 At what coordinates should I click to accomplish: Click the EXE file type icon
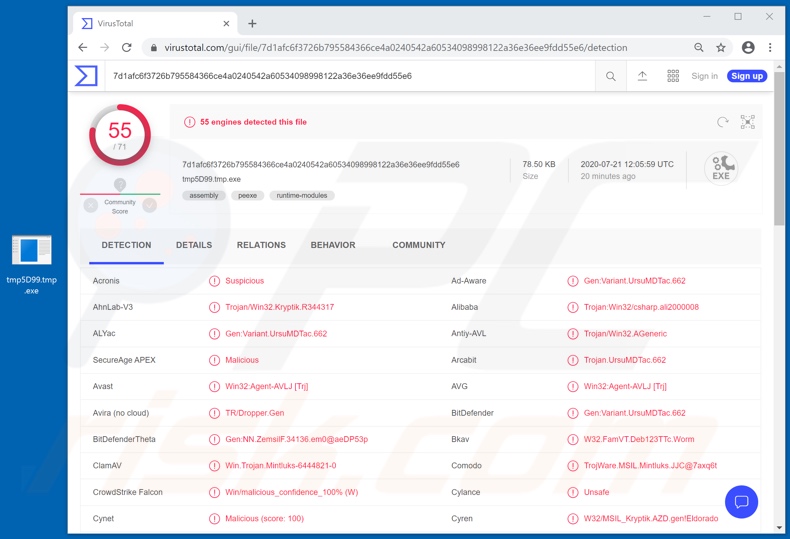(x=721, y=168)
